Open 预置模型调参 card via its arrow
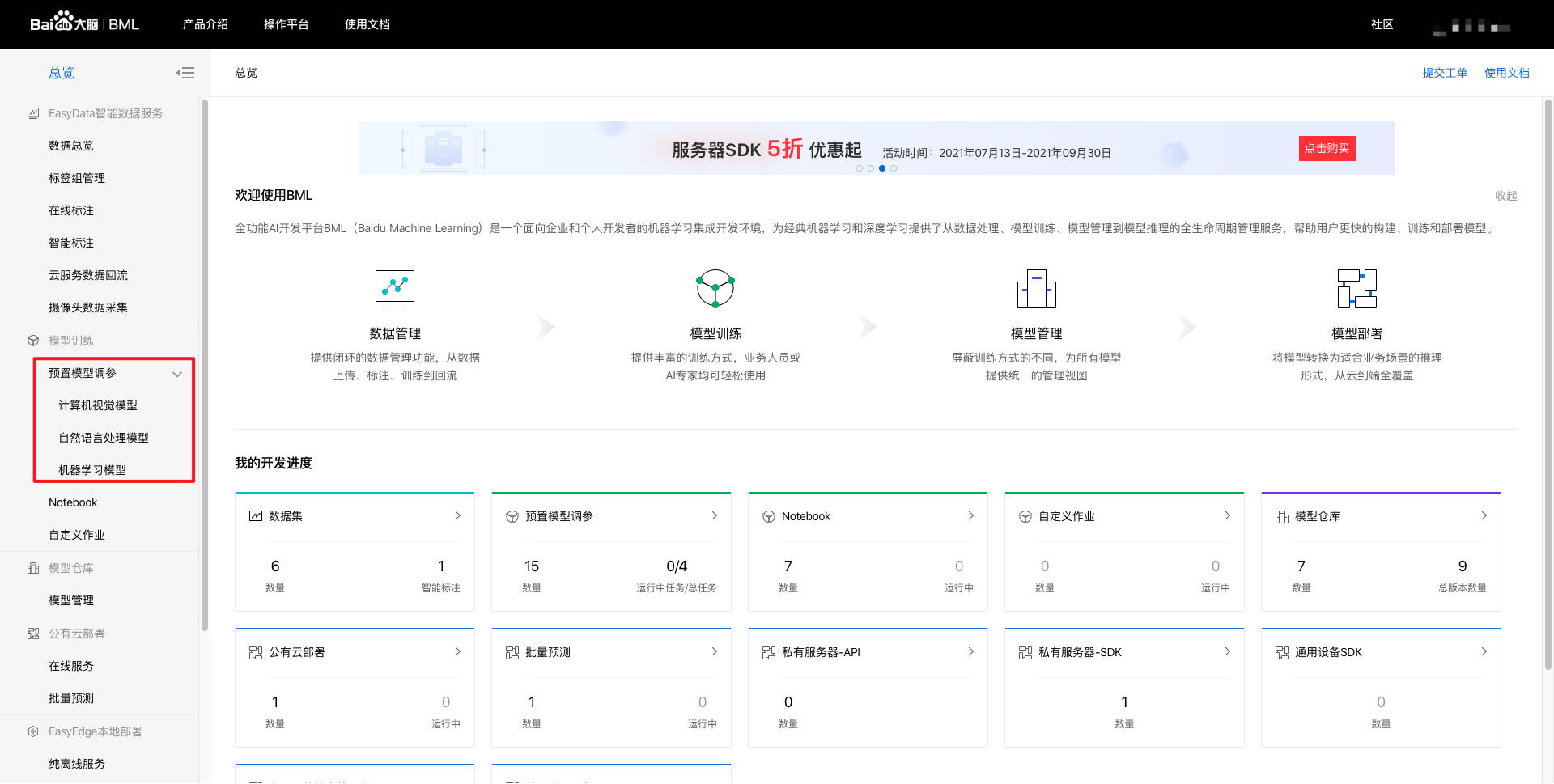Viewport: 1554px width, 784px height. pos(715,515)
